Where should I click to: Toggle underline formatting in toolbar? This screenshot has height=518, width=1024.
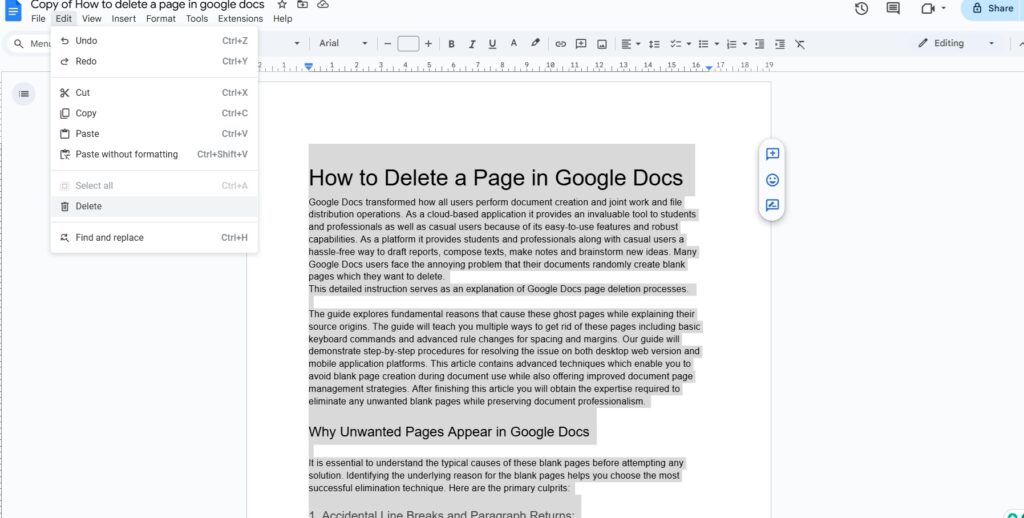tap(492, 44)
